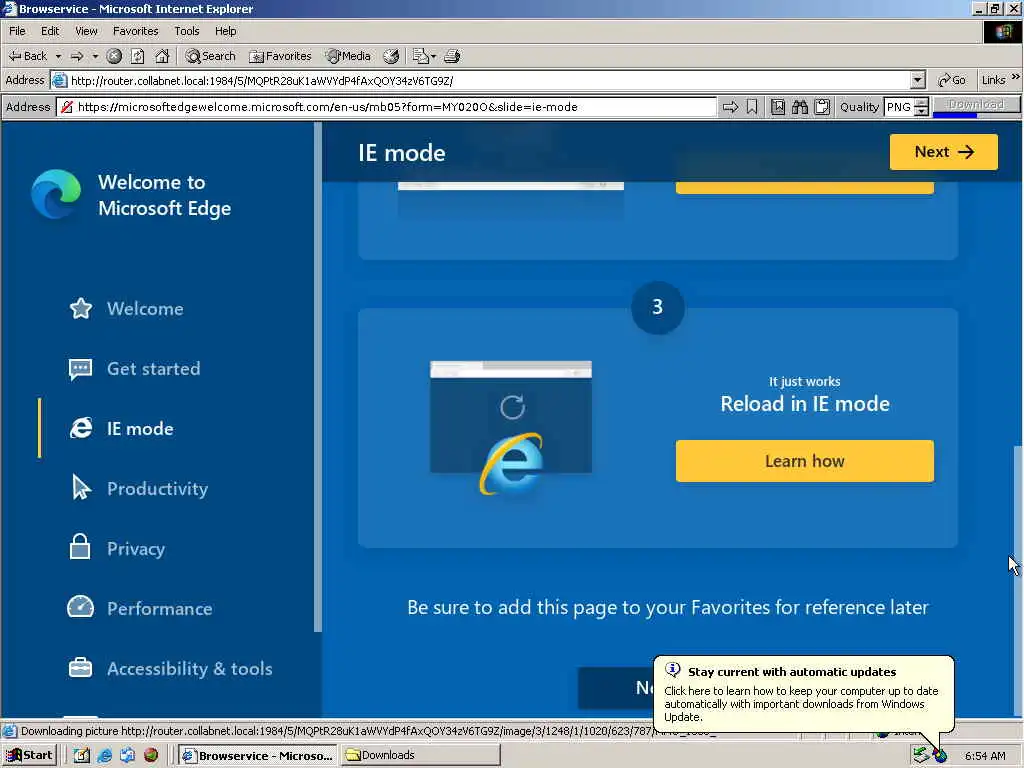This screenshot has width=1024, height=768.
Task: Switch to Downloads taskbar window
Action: click(421, 755)
